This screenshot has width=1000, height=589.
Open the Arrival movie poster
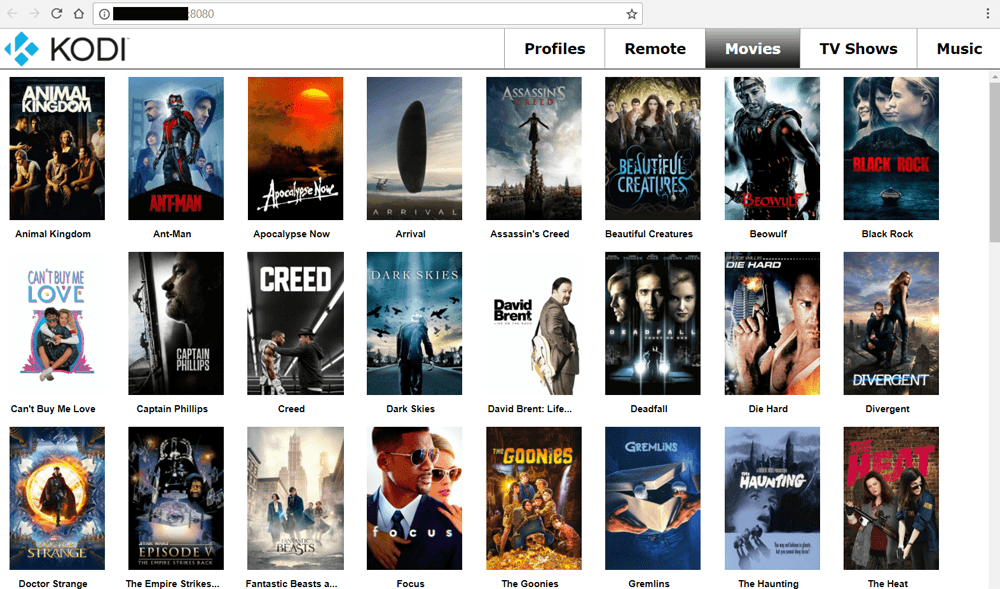(x=415, y=149)
